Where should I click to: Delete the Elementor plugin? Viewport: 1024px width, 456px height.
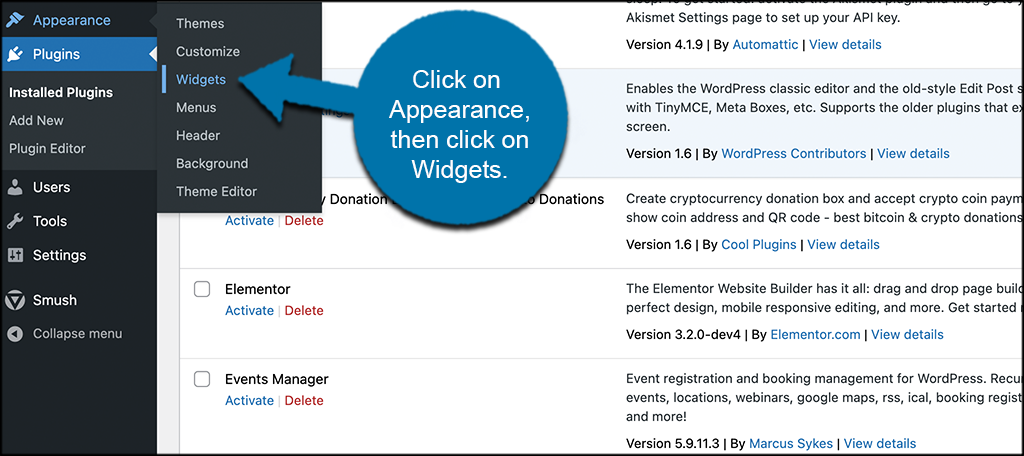pos(304,311)
